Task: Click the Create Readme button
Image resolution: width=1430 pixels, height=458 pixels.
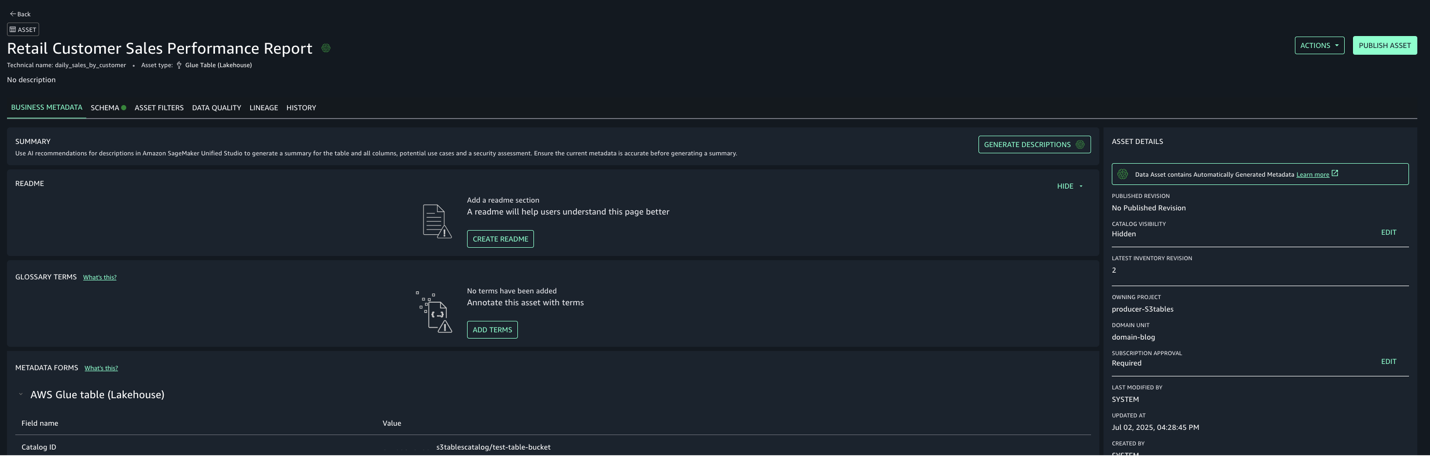Action: click(x=500, y=239)
